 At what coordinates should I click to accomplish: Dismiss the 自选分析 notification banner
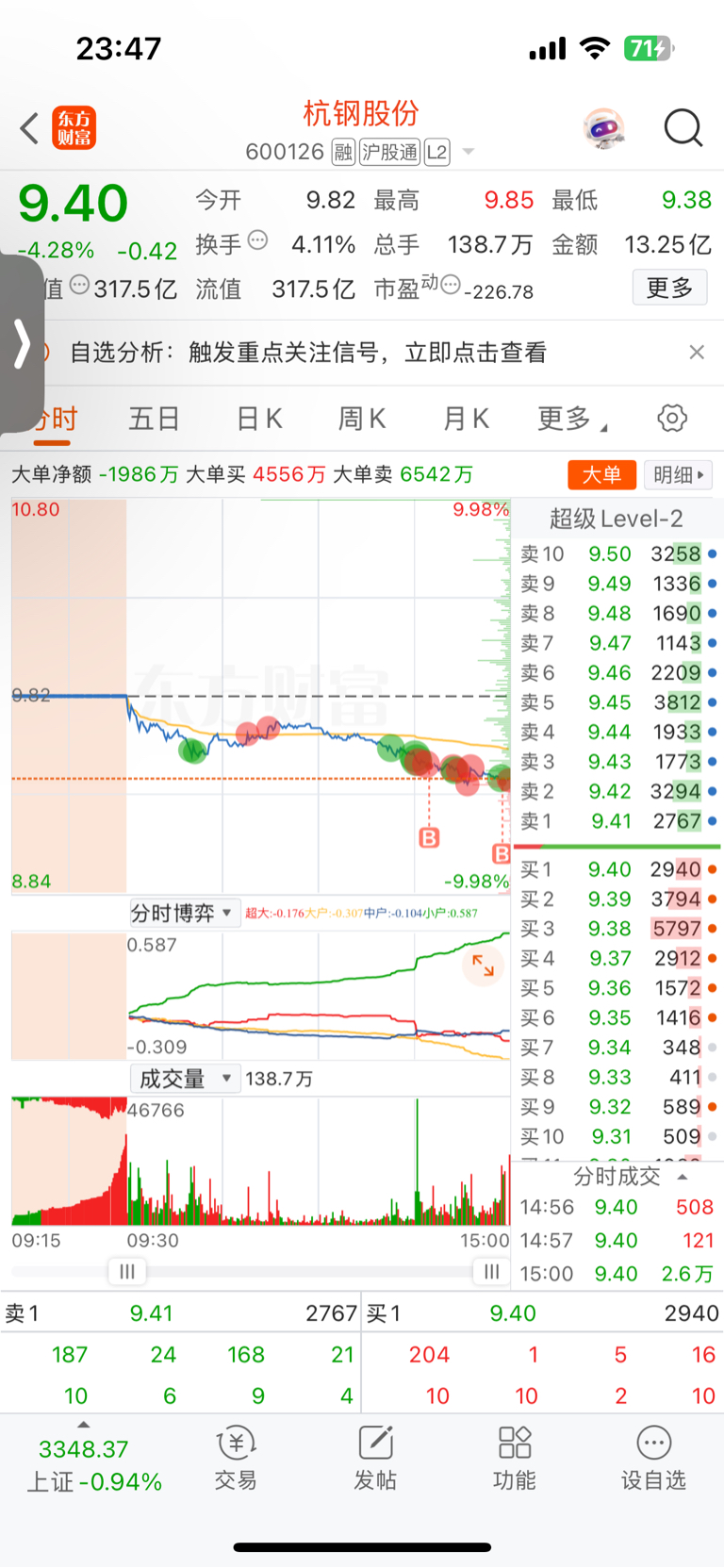coord(697,352)
